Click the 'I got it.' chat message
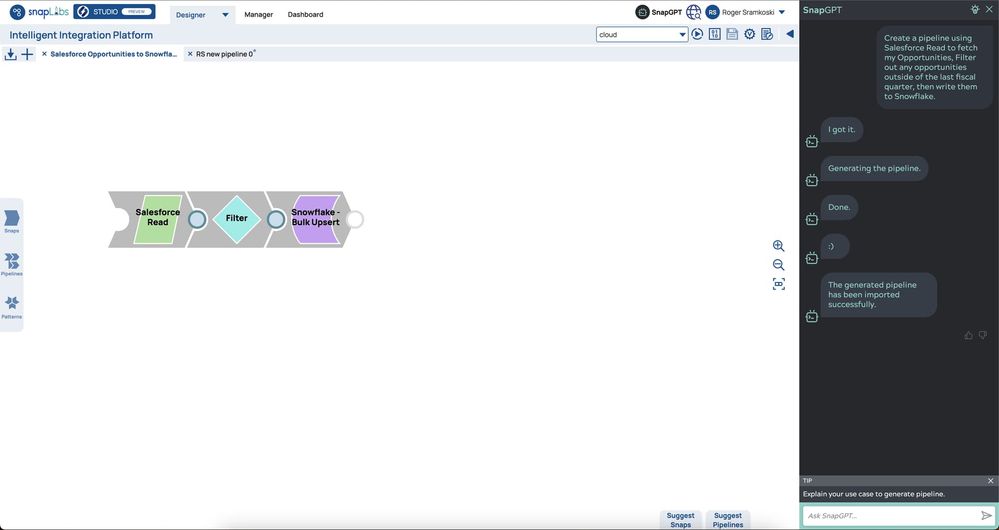 [842, 129]
